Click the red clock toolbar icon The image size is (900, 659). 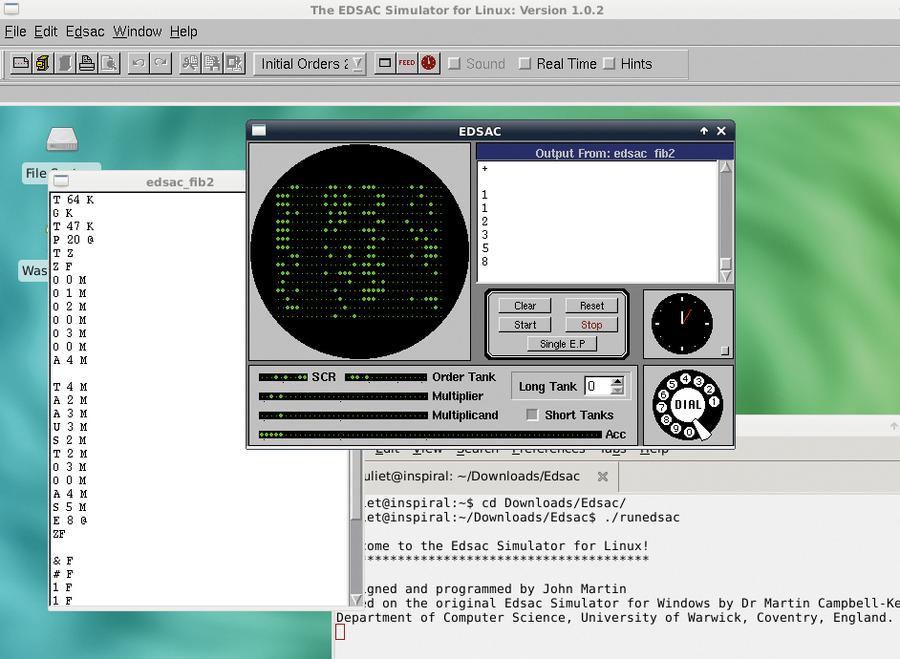(429, 63)
